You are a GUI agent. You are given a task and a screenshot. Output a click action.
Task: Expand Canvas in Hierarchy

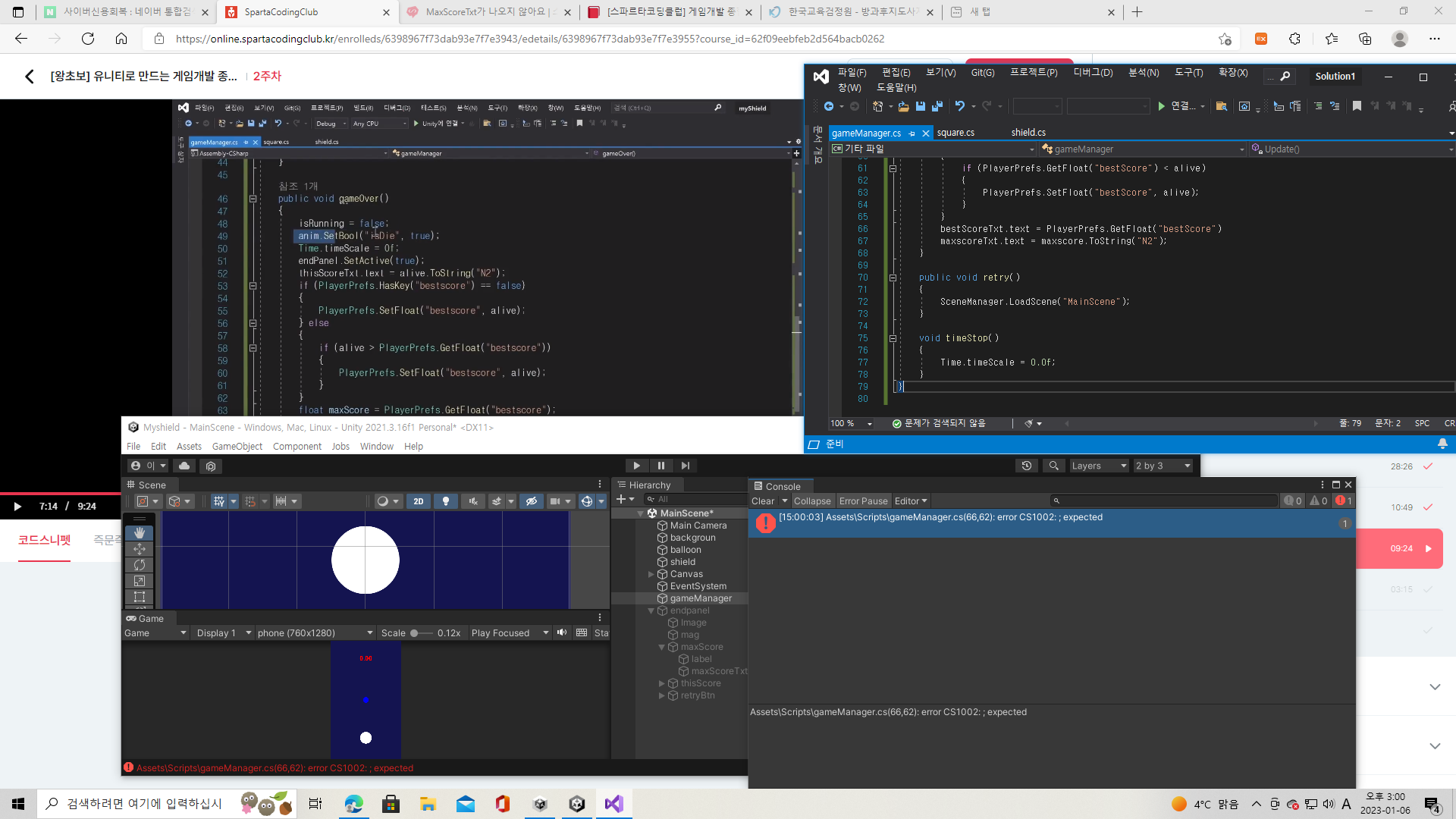coord(651,574)
